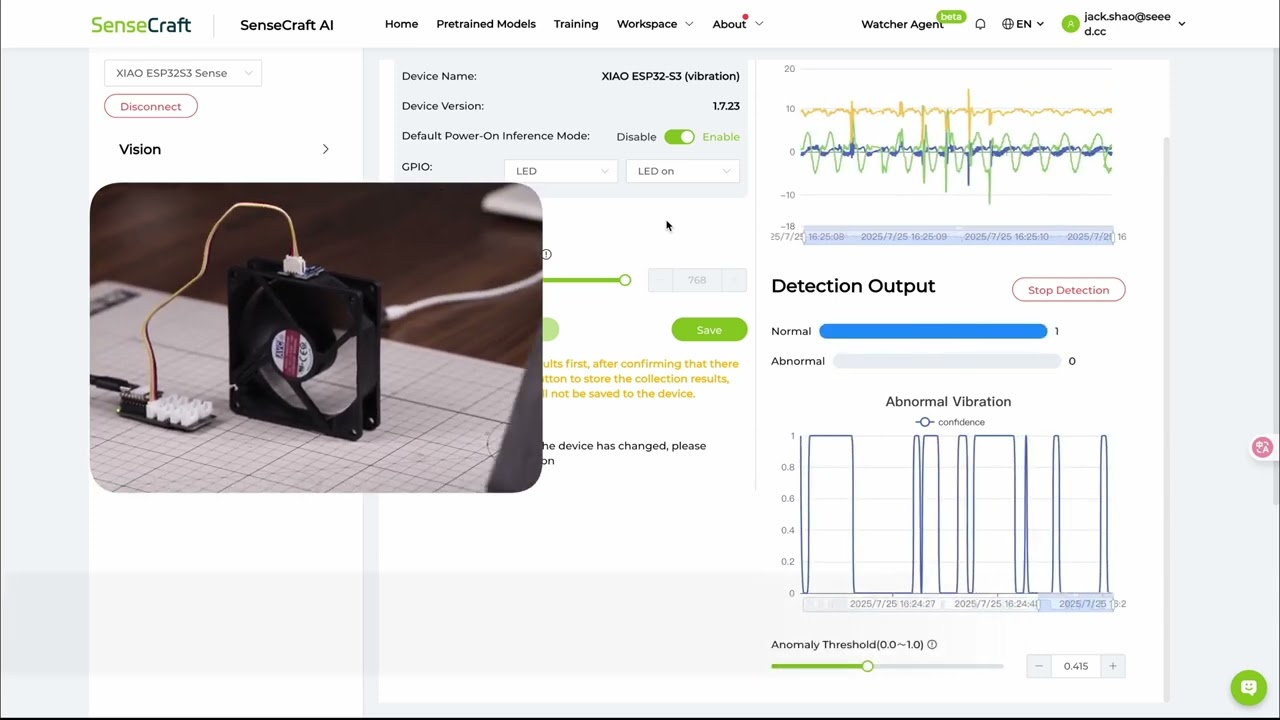Click the green slider handle near 768

[x=625, y=280]
